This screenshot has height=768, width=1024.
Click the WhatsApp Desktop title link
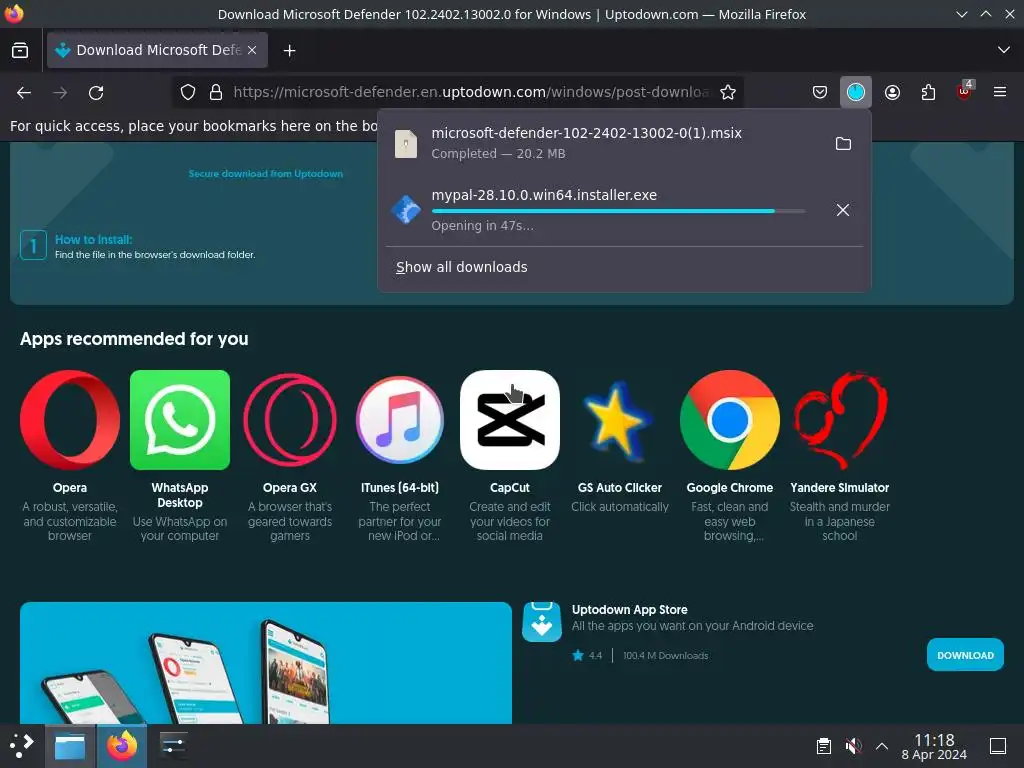[180, 495]
